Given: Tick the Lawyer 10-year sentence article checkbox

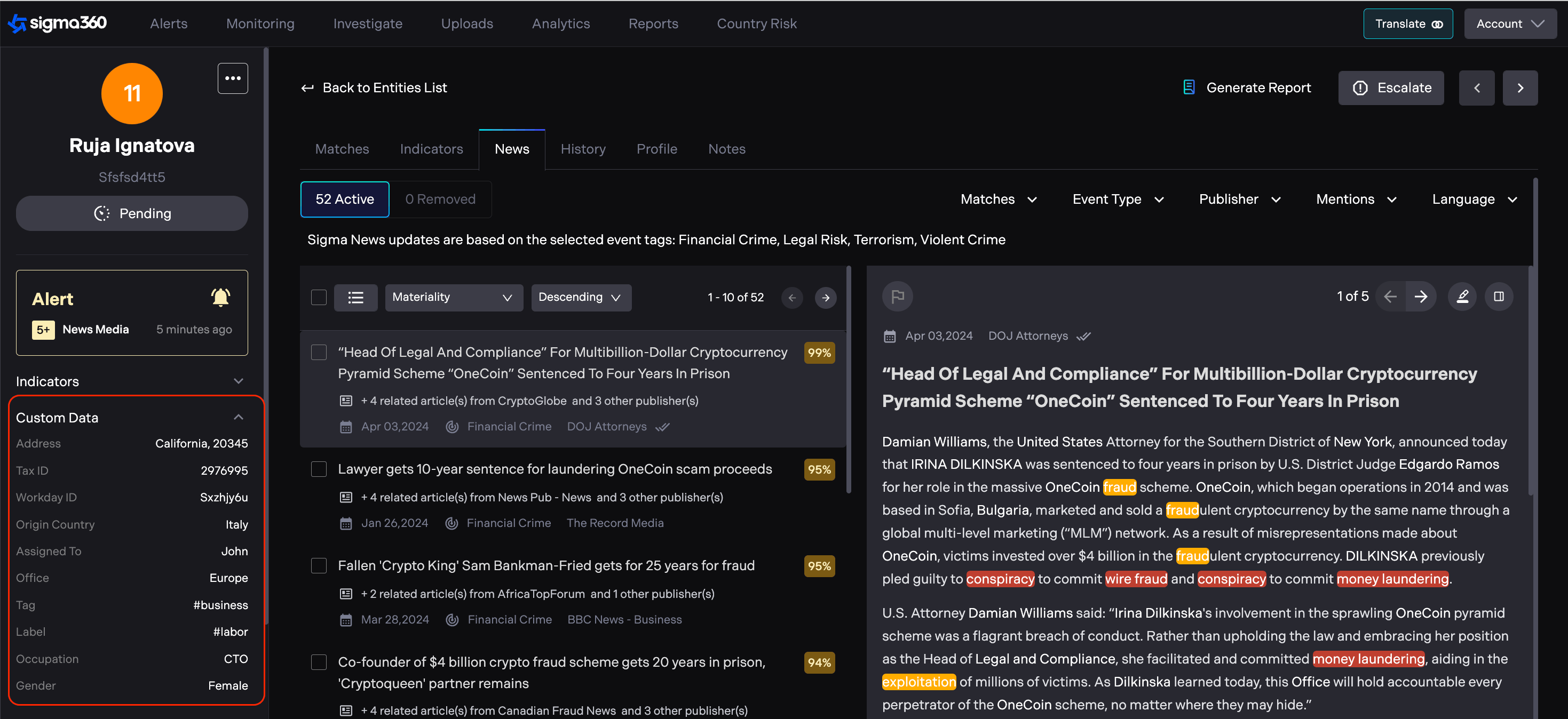Looking at the screenshot, I should click(x=318, y=469).
